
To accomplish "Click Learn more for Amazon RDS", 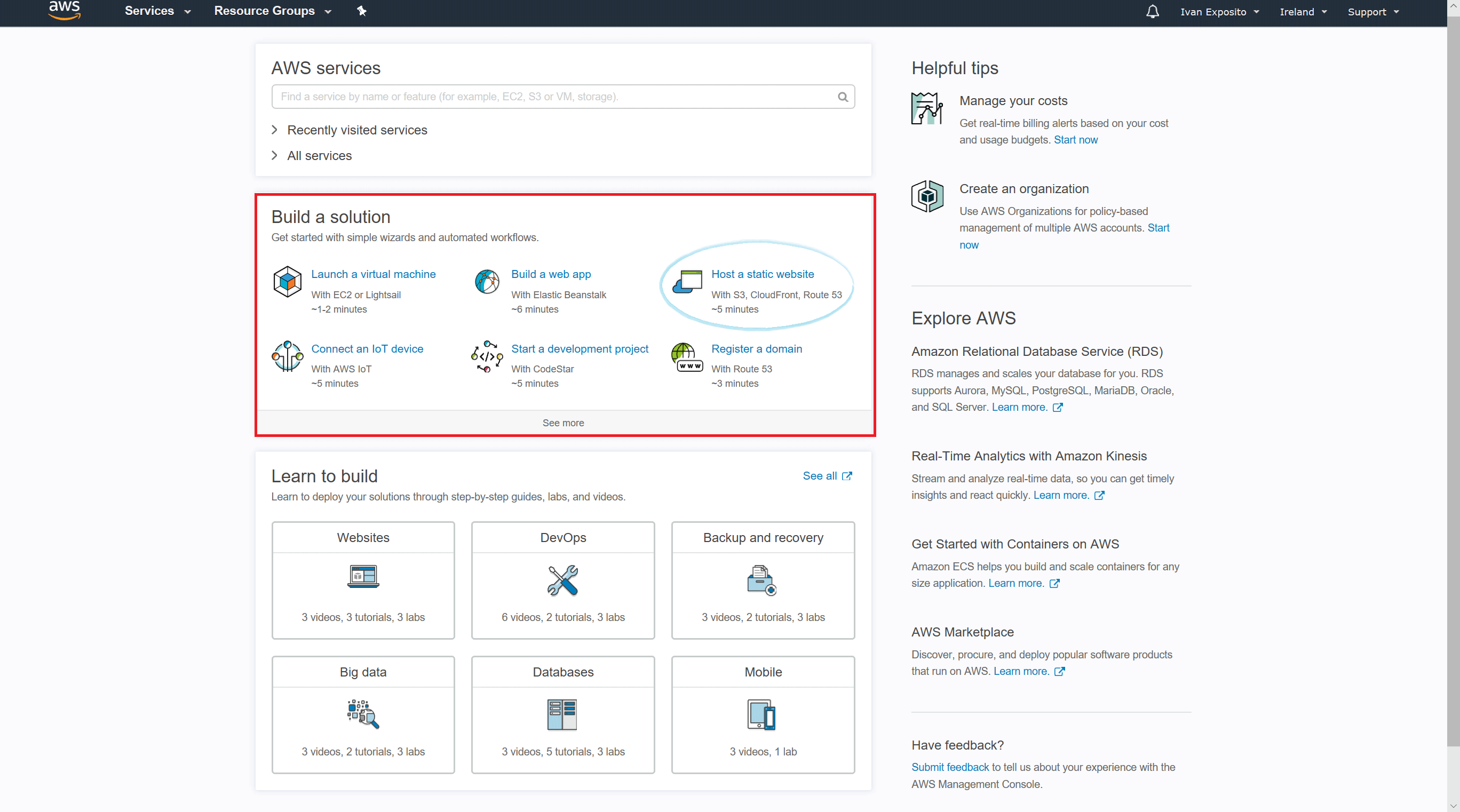I will (1019, 408).
